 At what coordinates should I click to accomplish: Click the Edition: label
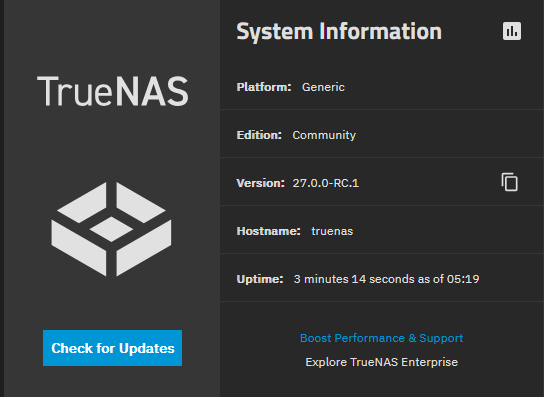(x=259, y=135)
